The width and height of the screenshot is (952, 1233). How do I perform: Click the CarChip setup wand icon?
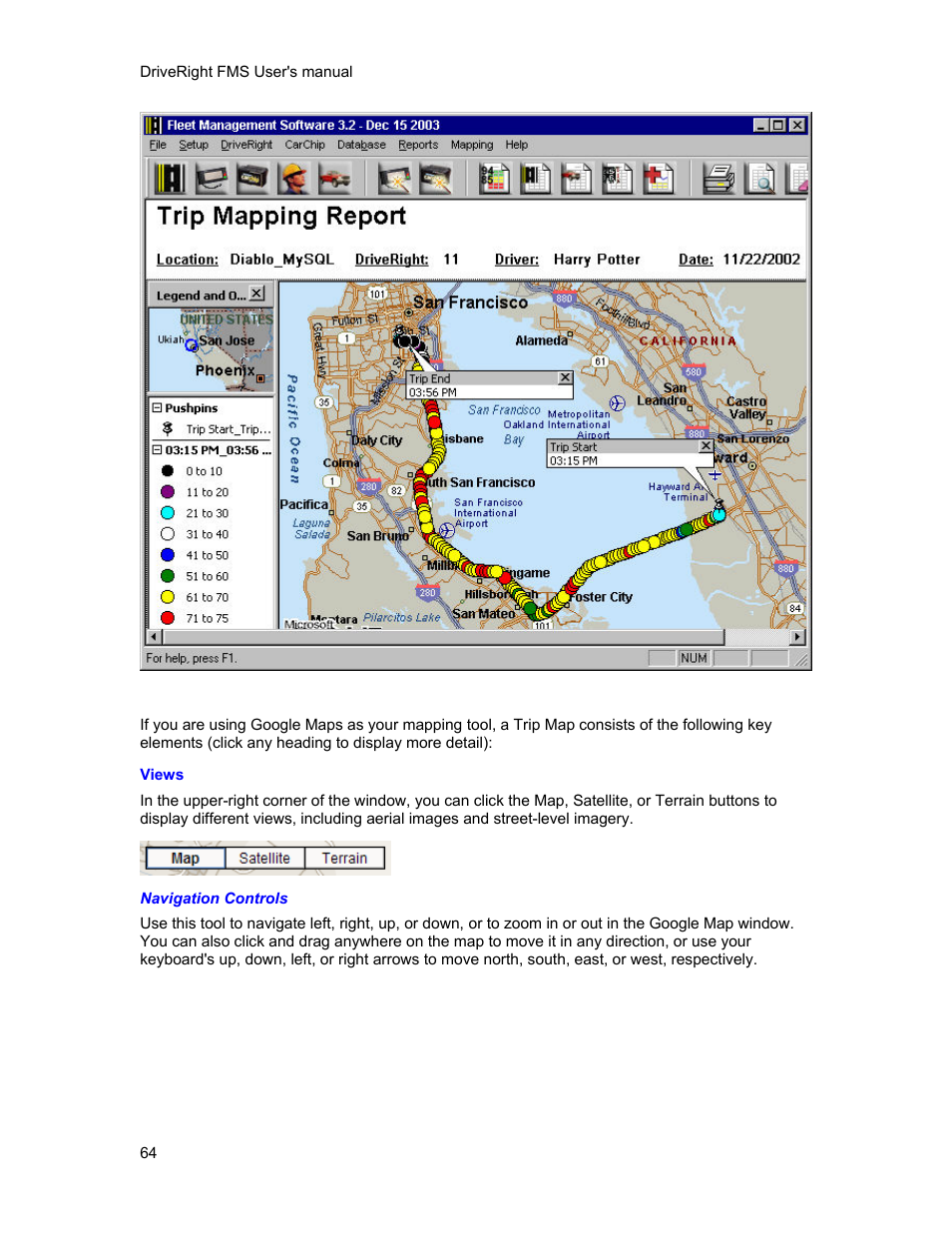coord(435,178)
